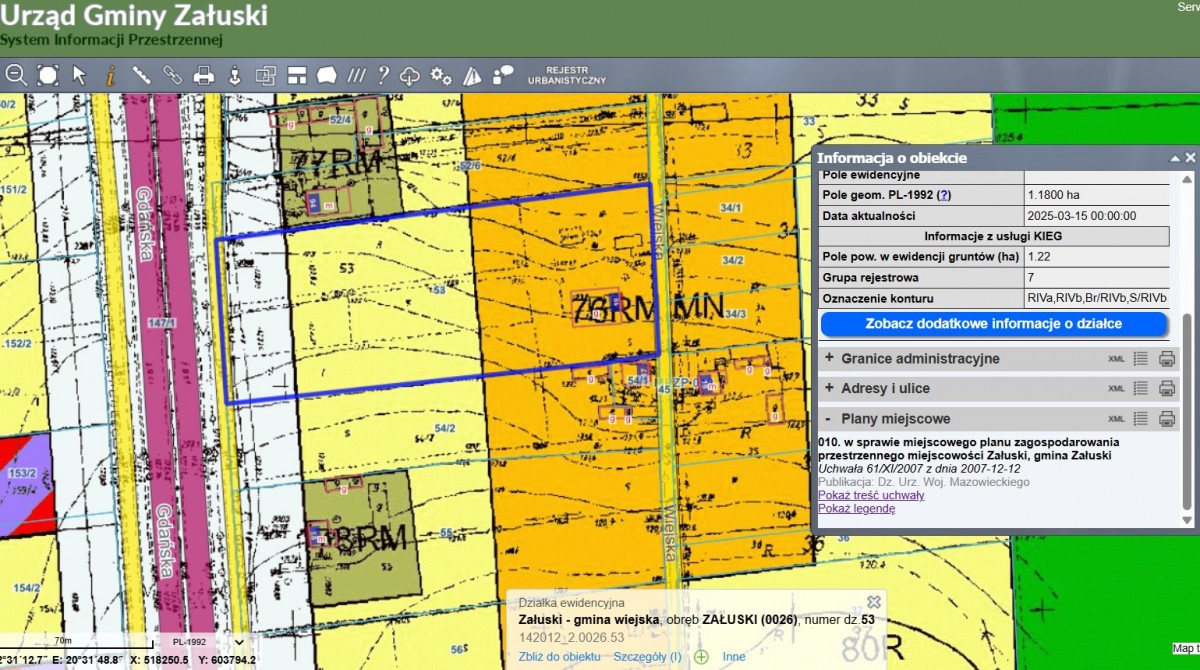The height and width of the screenshot is (670, 1200).
Task: Click the zoom out magnifier icon
Action: (x=15, y=74)
